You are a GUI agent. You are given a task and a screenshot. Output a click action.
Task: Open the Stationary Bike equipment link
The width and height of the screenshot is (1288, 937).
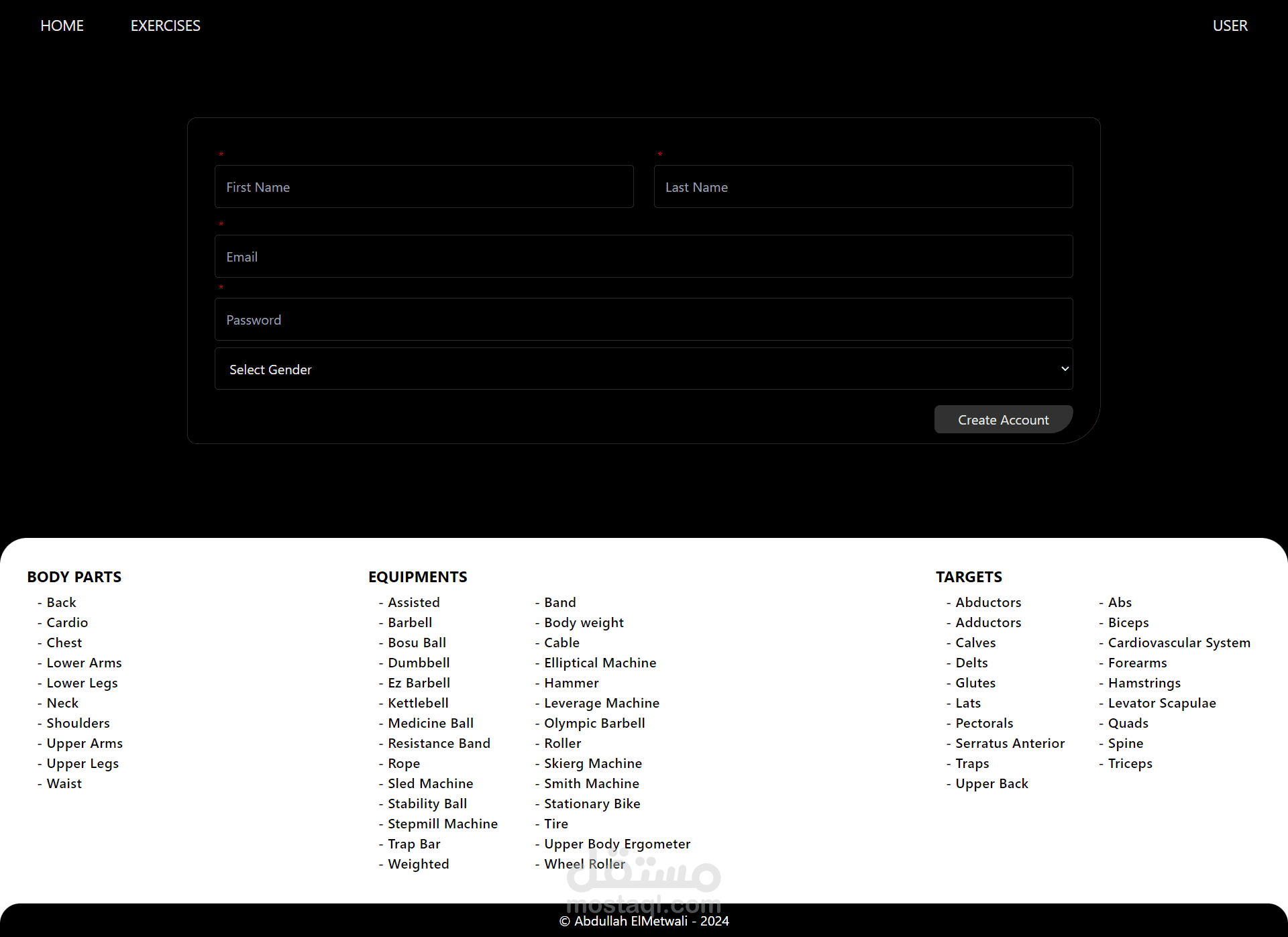pos(592,804)
